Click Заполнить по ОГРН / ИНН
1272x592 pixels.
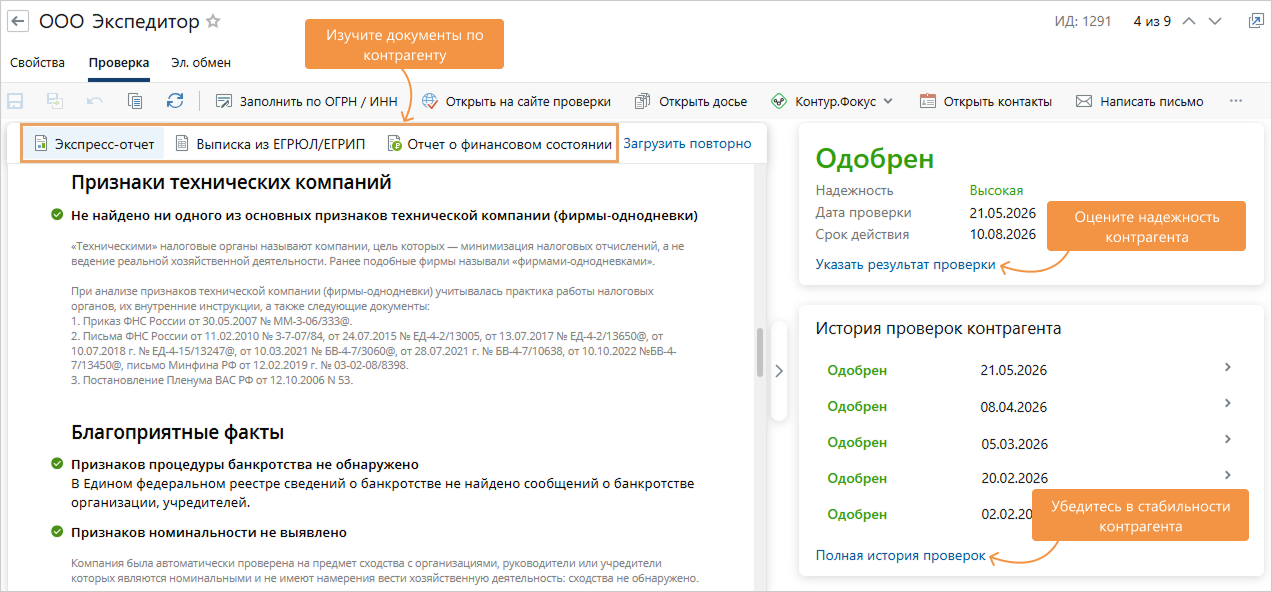(x=306, y=101)
